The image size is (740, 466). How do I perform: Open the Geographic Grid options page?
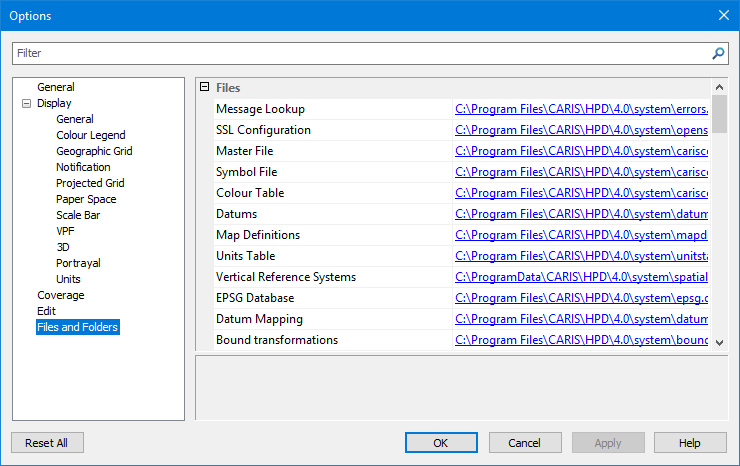tap(94, 151)
